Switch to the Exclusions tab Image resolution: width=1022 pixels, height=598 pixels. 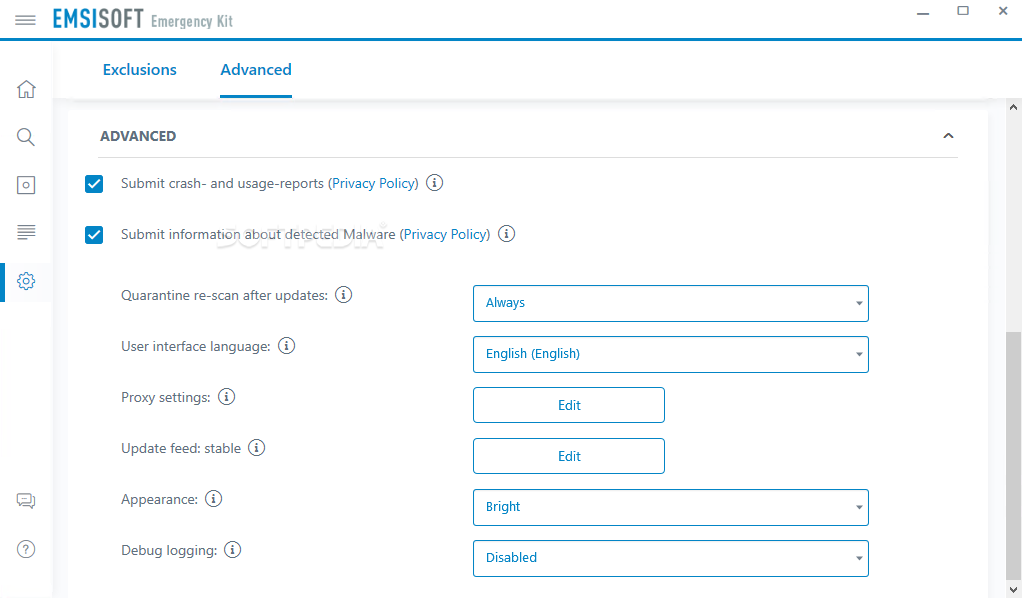point(139,70)
